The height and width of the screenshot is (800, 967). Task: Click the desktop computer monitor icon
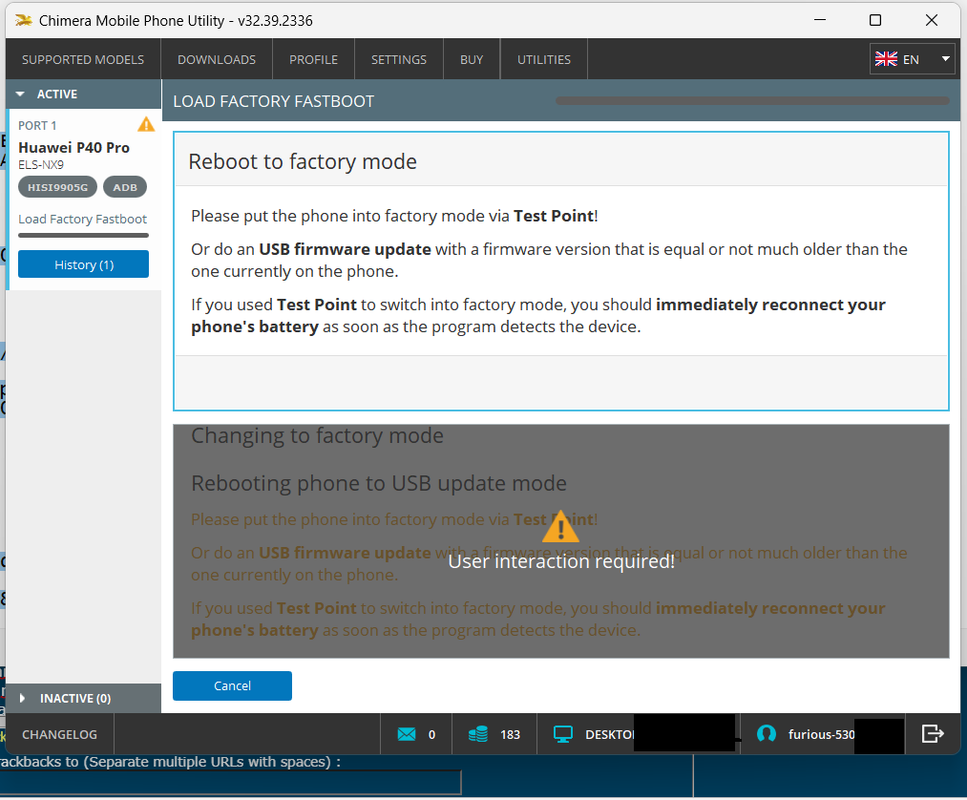(x=562, y=735)
